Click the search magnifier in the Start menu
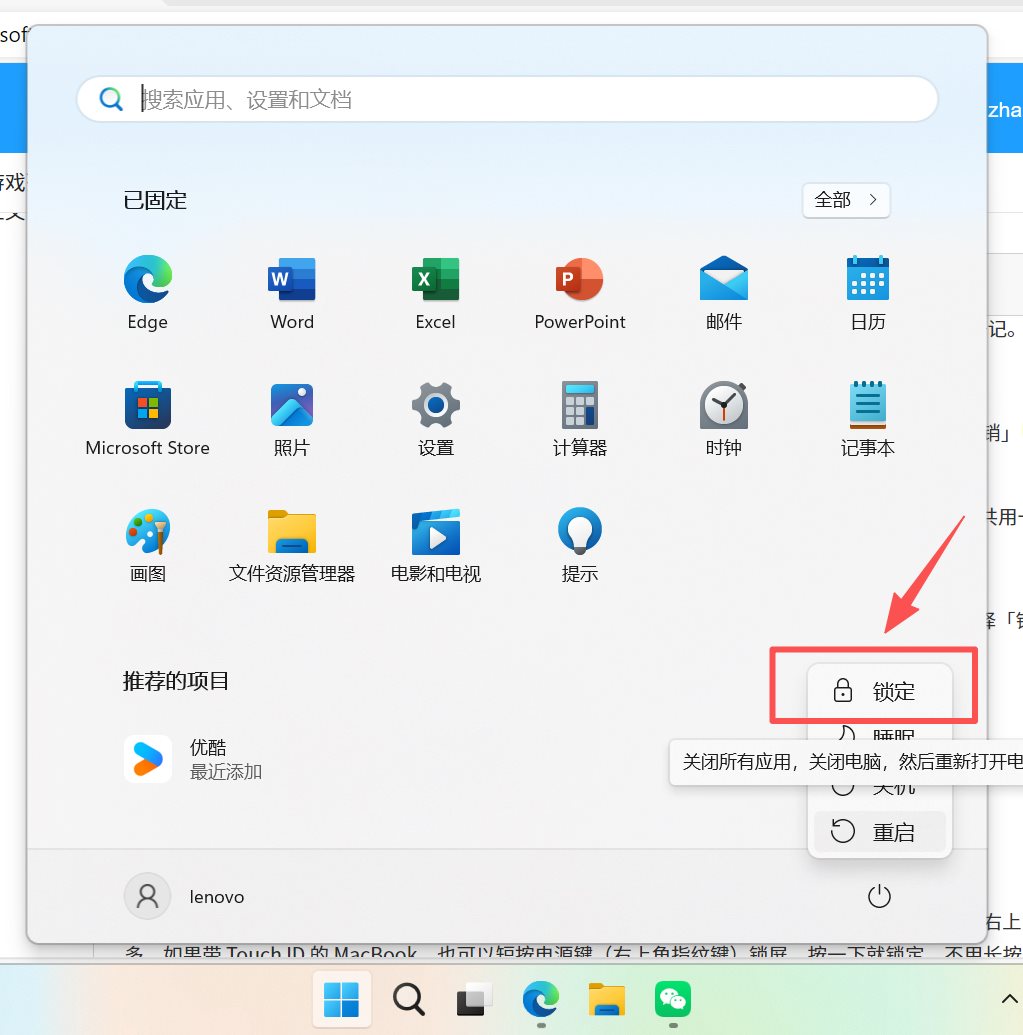 [x=111, y=100]
